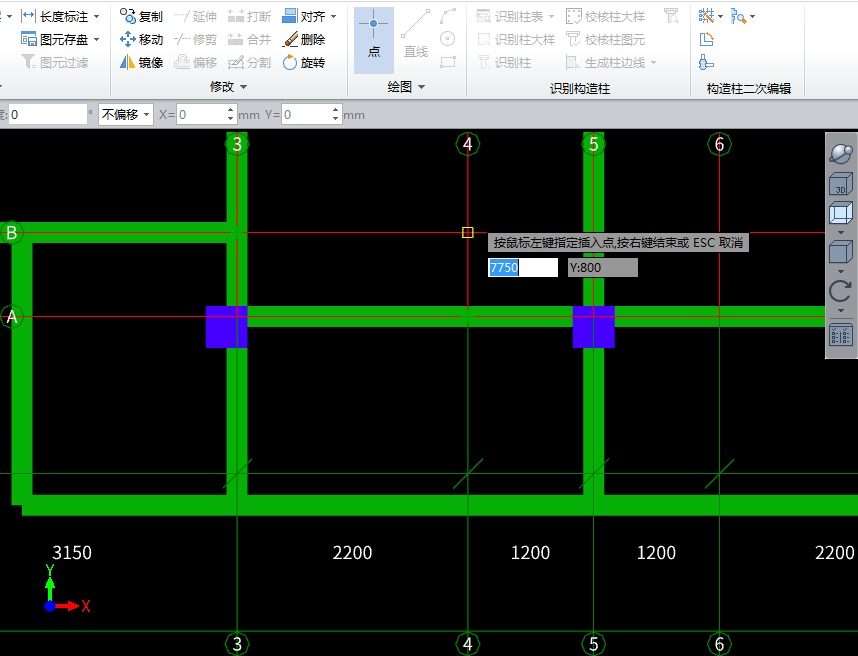Click the second top icon in 构造柱二次编辑
Screen dimensions: 858x656
739,16
